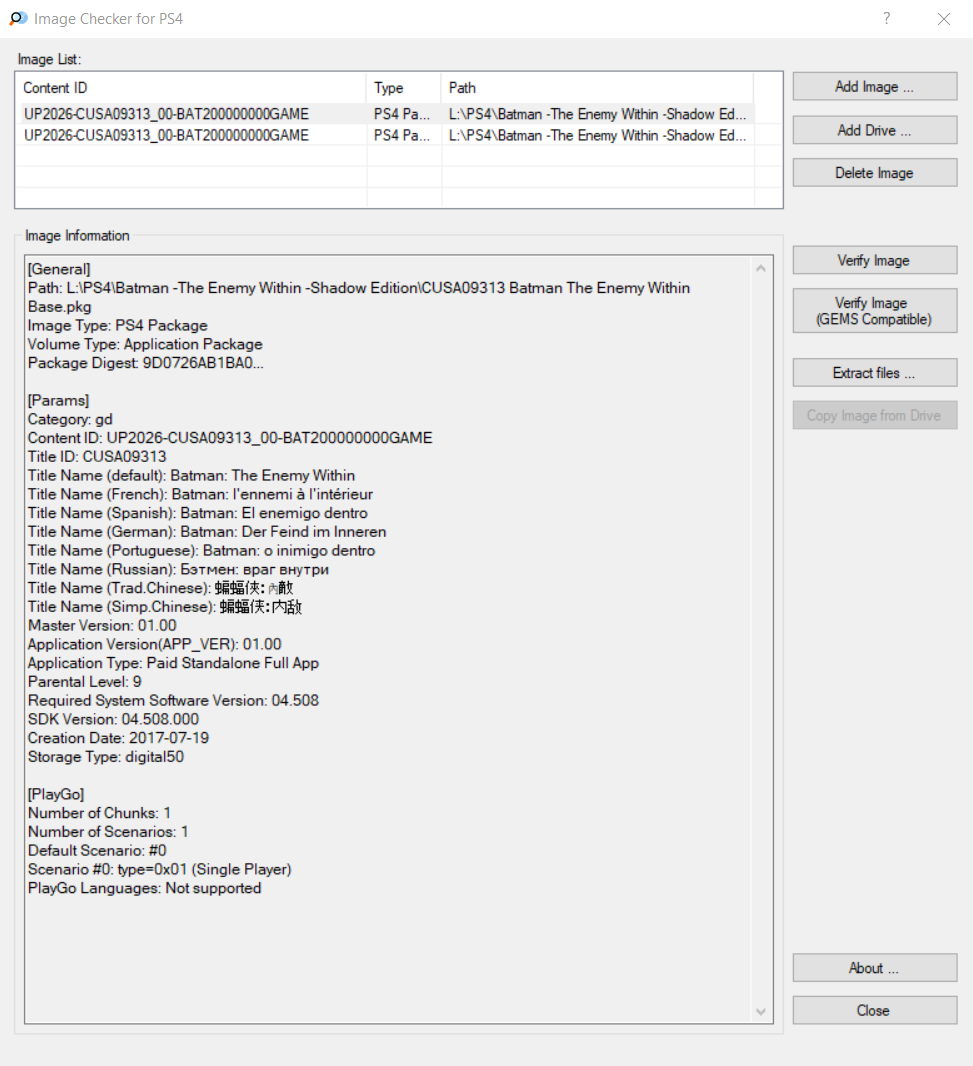The image size is (973, 1066).
Task: Click the Volume Type: Application Package line
Action: (145, 344)
